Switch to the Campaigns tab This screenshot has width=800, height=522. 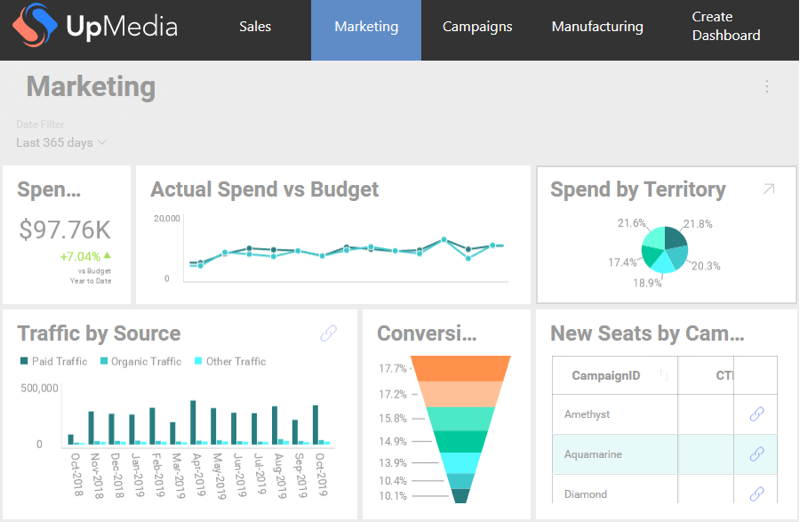(x=477, y=27)
